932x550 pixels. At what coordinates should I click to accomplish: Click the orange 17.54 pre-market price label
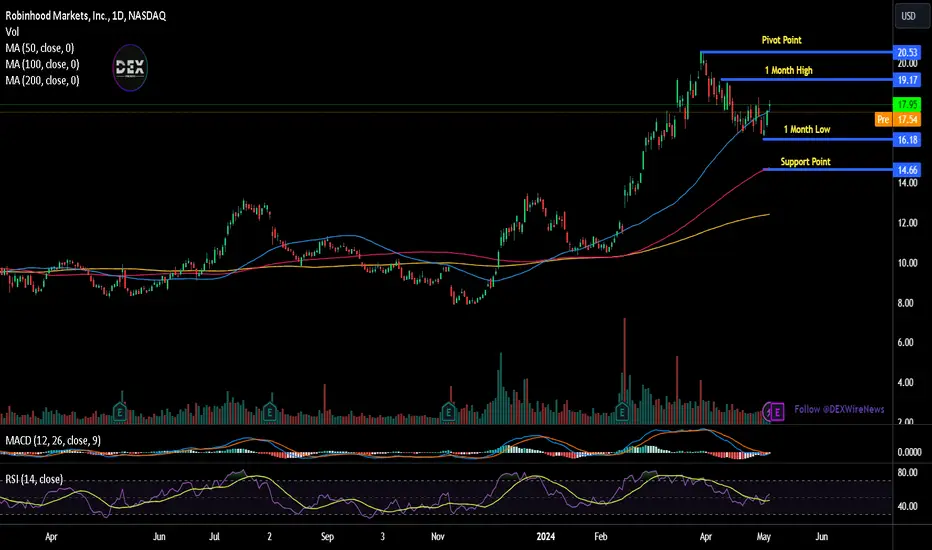[x=907, y=120]
